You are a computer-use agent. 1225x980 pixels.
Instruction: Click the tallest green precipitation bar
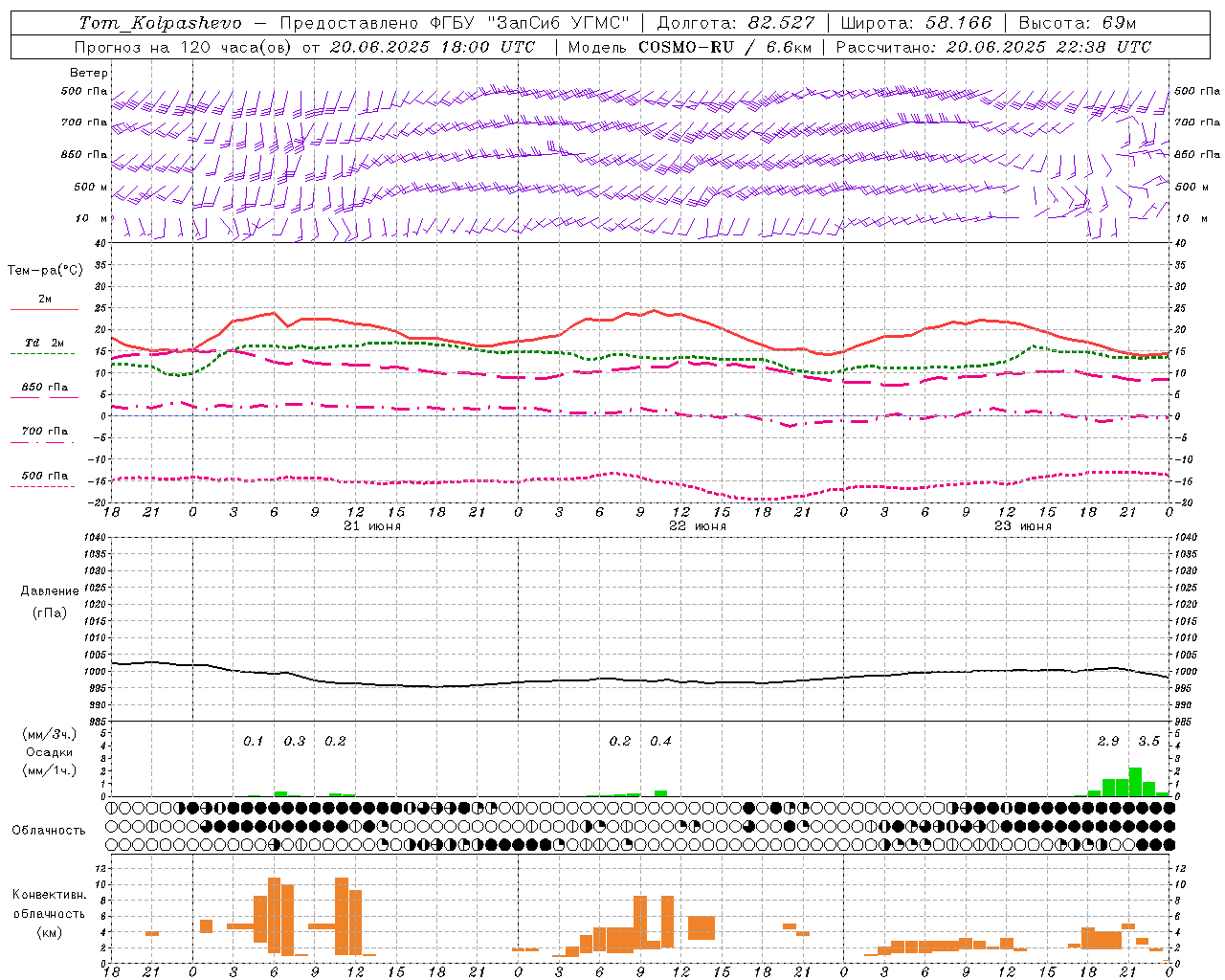point(1135,782)
